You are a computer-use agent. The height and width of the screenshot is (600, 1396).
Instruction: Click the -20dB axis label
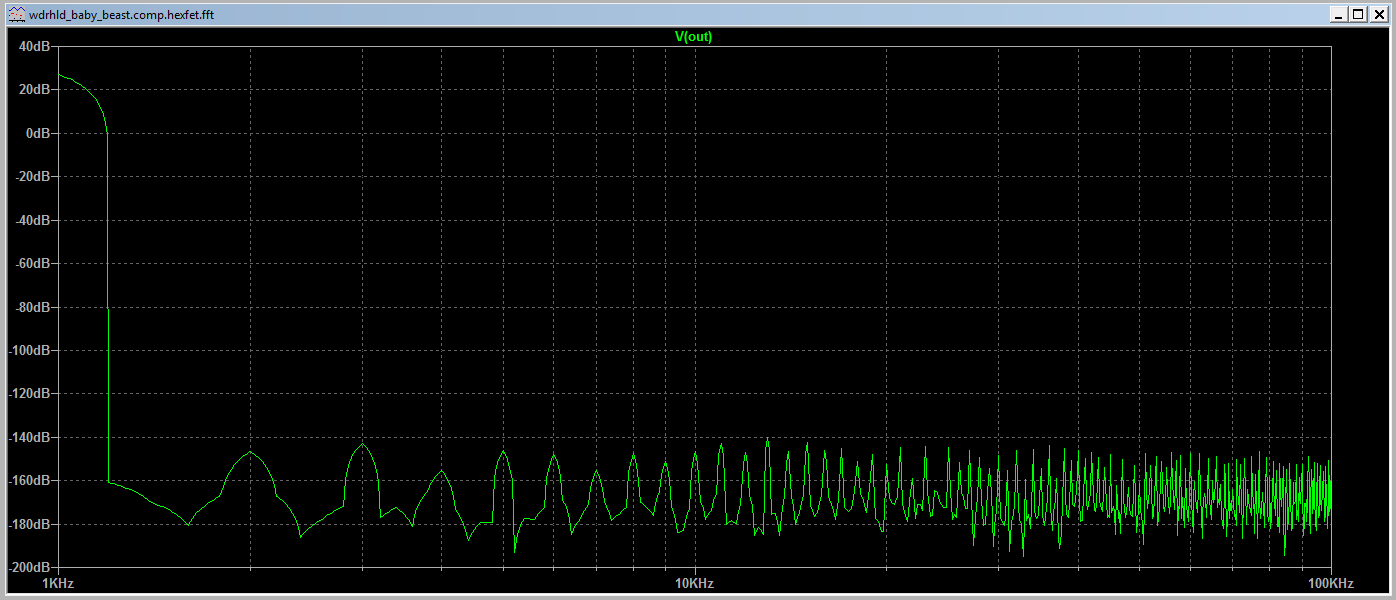pos(33,176)
